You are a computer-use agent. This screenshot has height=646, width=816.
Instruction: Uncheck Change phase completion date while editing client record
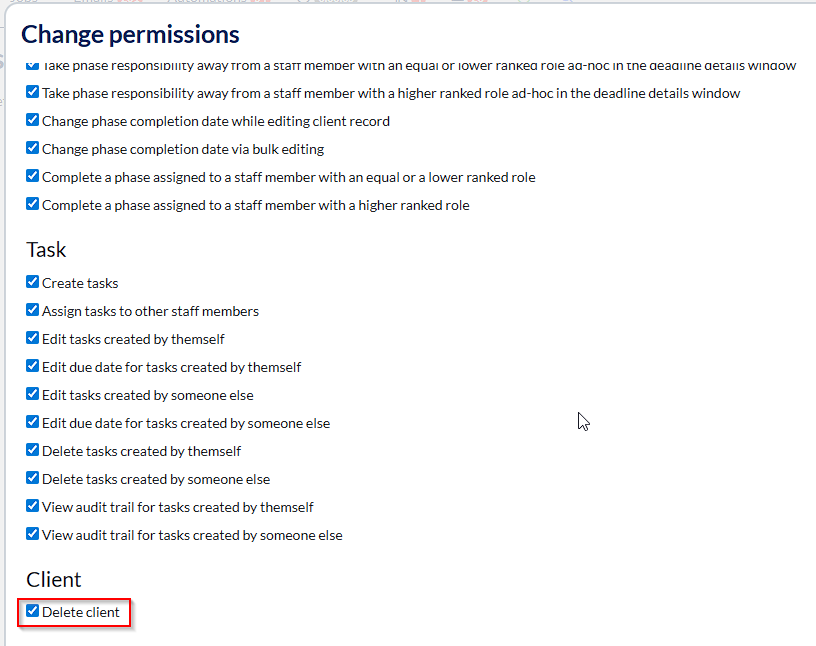pos(33,120)
